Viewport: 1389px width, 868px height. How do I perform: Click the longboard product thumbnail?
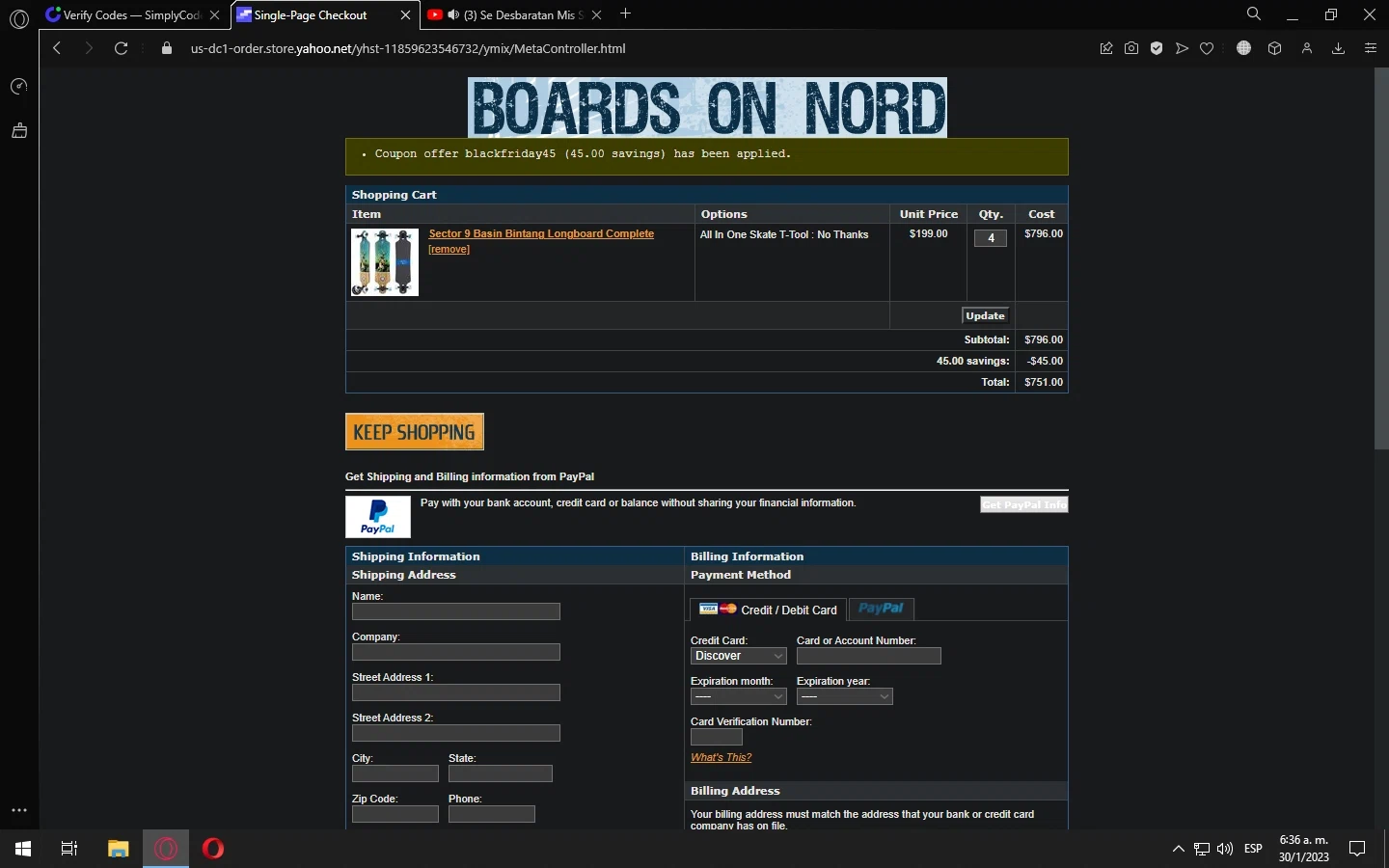[385, 262]
